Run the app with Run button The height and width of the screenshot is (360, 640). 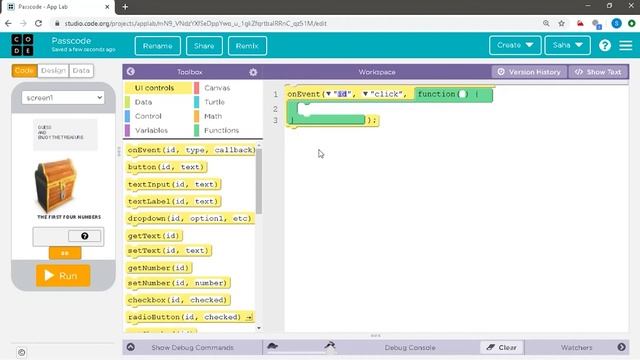coord(63,276)
